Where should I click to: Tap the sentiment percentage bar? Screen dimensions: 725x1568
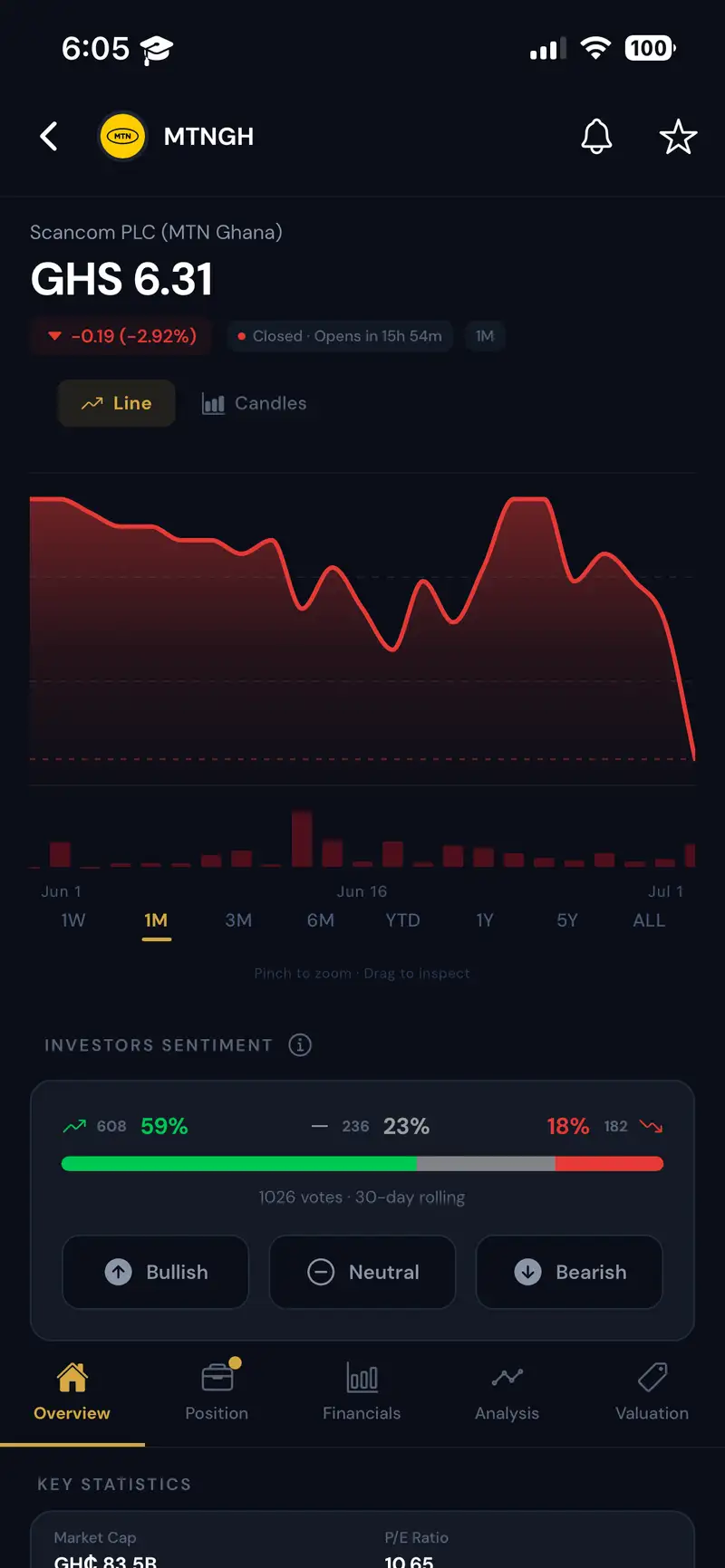[362, 1164]
